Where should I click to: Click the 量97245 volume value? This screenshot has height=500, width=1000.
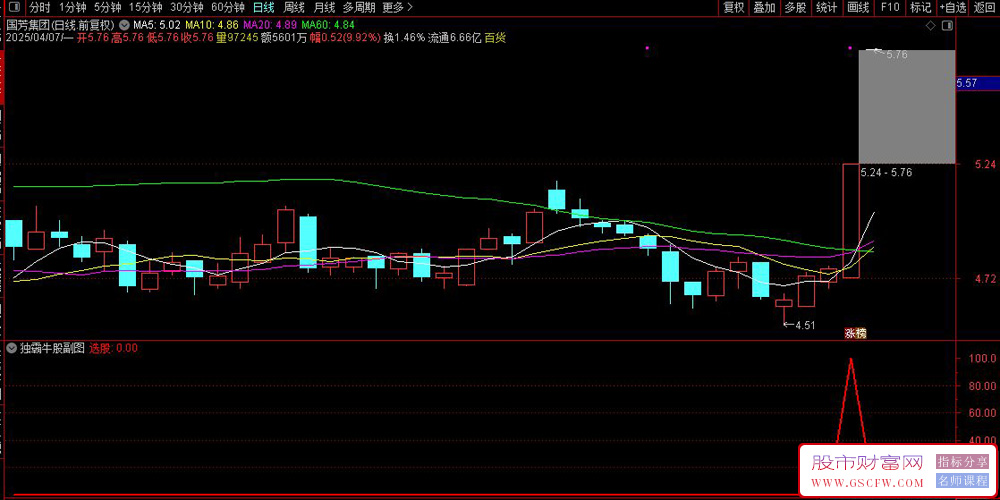237,38
